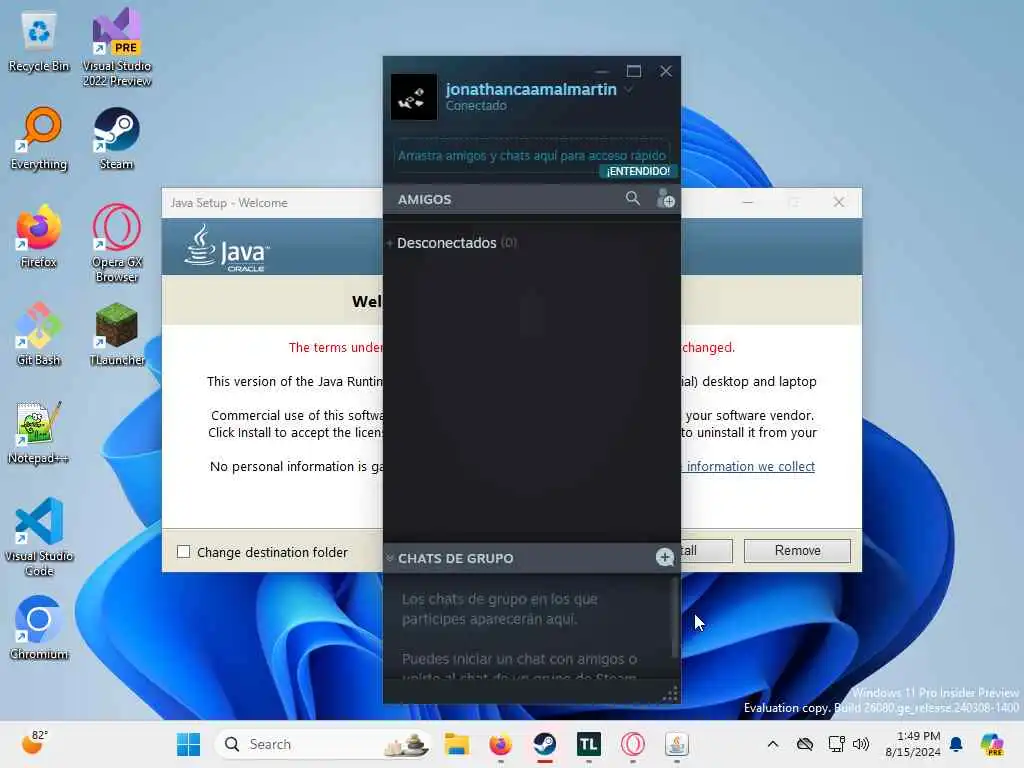Select the Firefox desktop shortcut
Image resolution: width=1024 pixels, height=768 pixels.
coord(39,237)
